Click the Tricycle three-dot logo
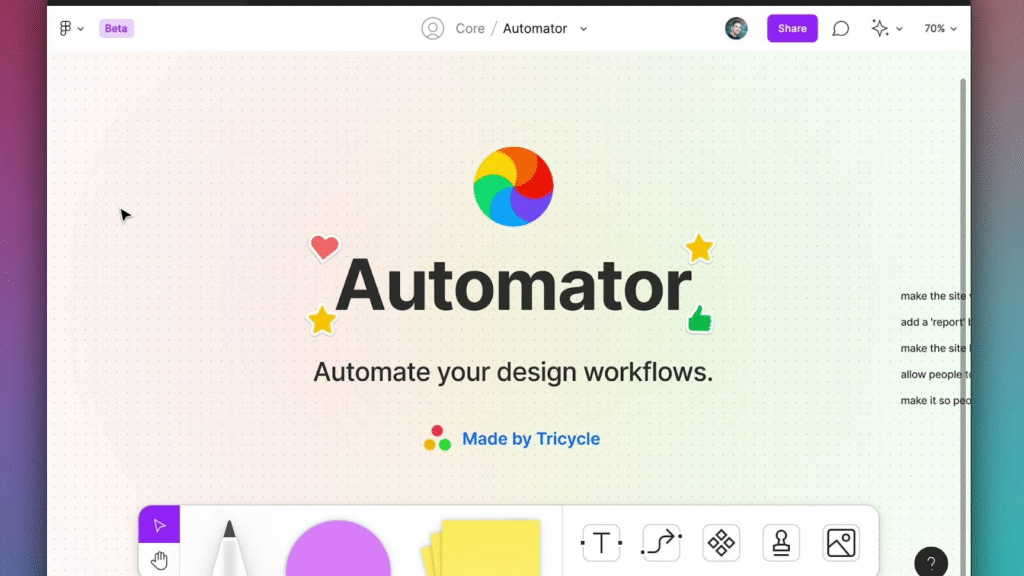1024x576 pixels. (x=437, y=438)
